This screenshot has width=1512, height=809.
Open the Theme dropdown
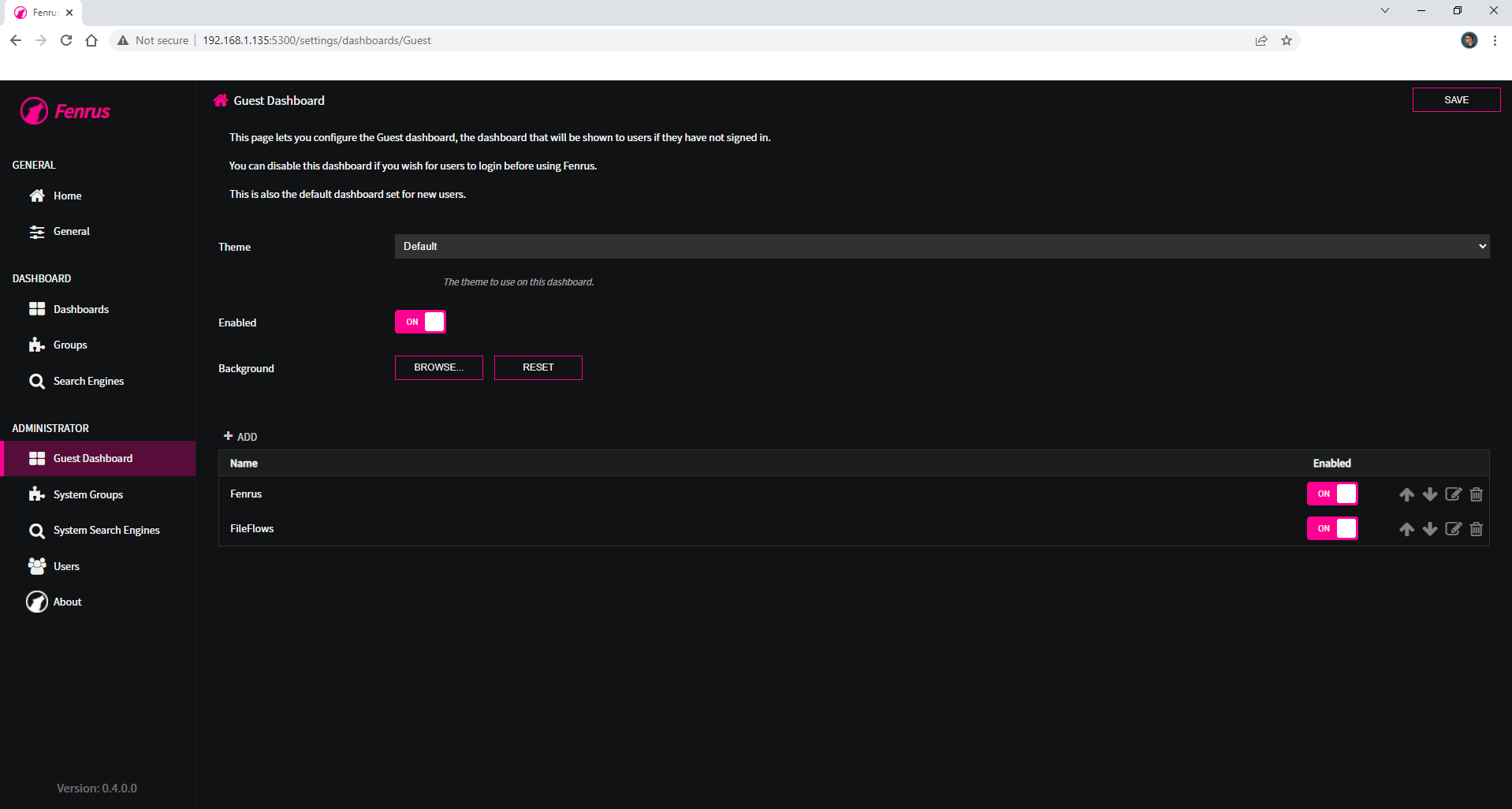941,246
